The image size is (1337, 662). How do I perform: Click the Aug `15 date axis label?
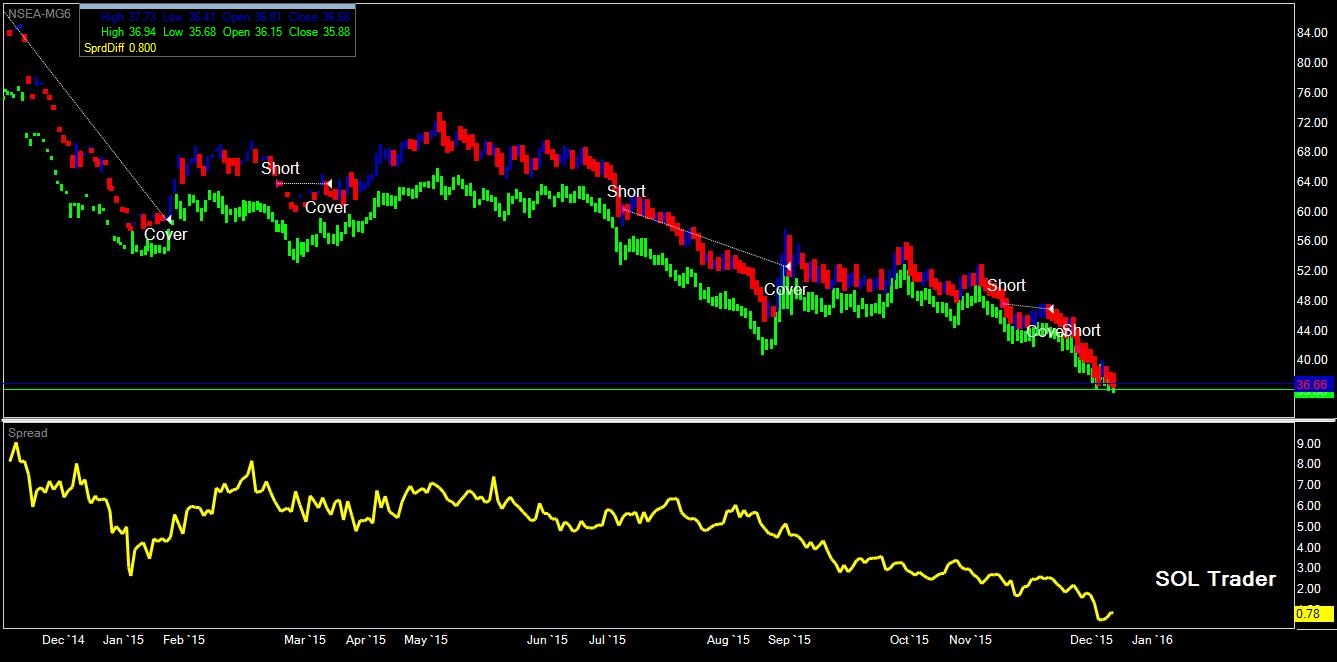point(728,639)
